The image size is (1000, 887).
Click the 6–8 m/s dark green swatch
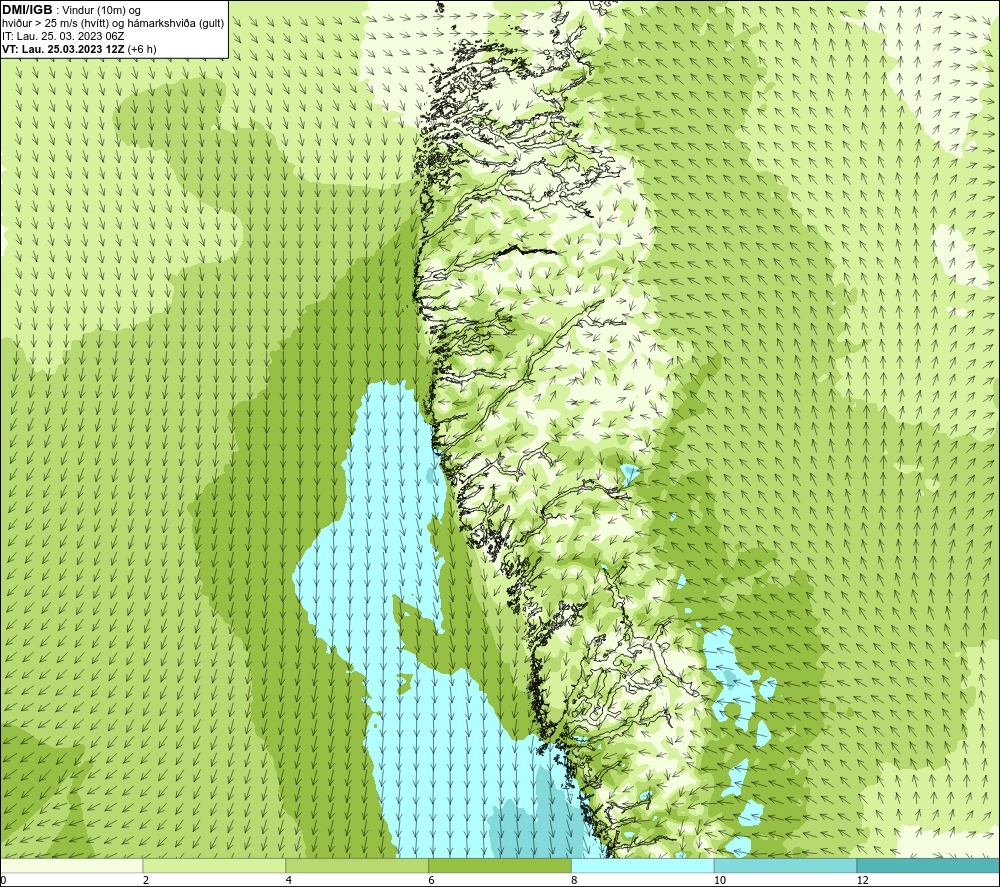point(499,865)
